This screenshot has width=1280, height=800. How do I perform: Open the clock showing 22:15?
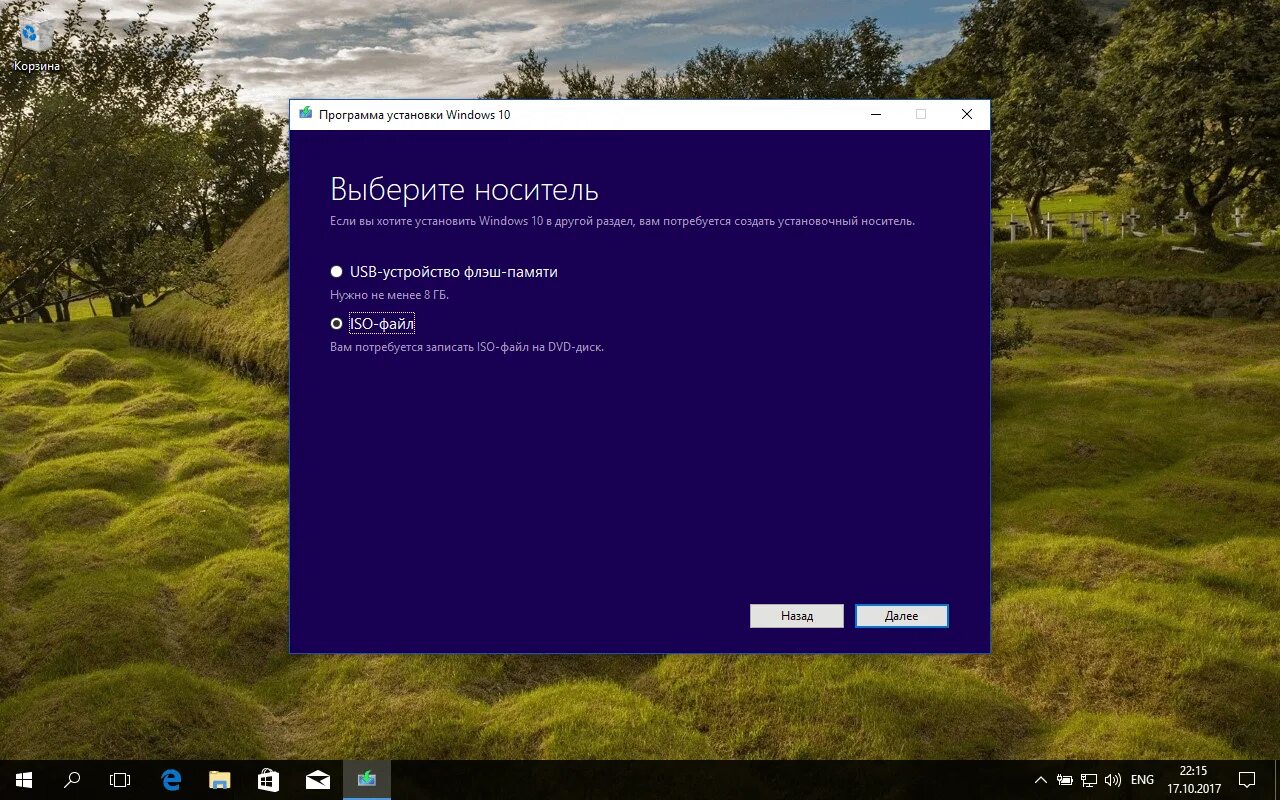(1194, 780)
